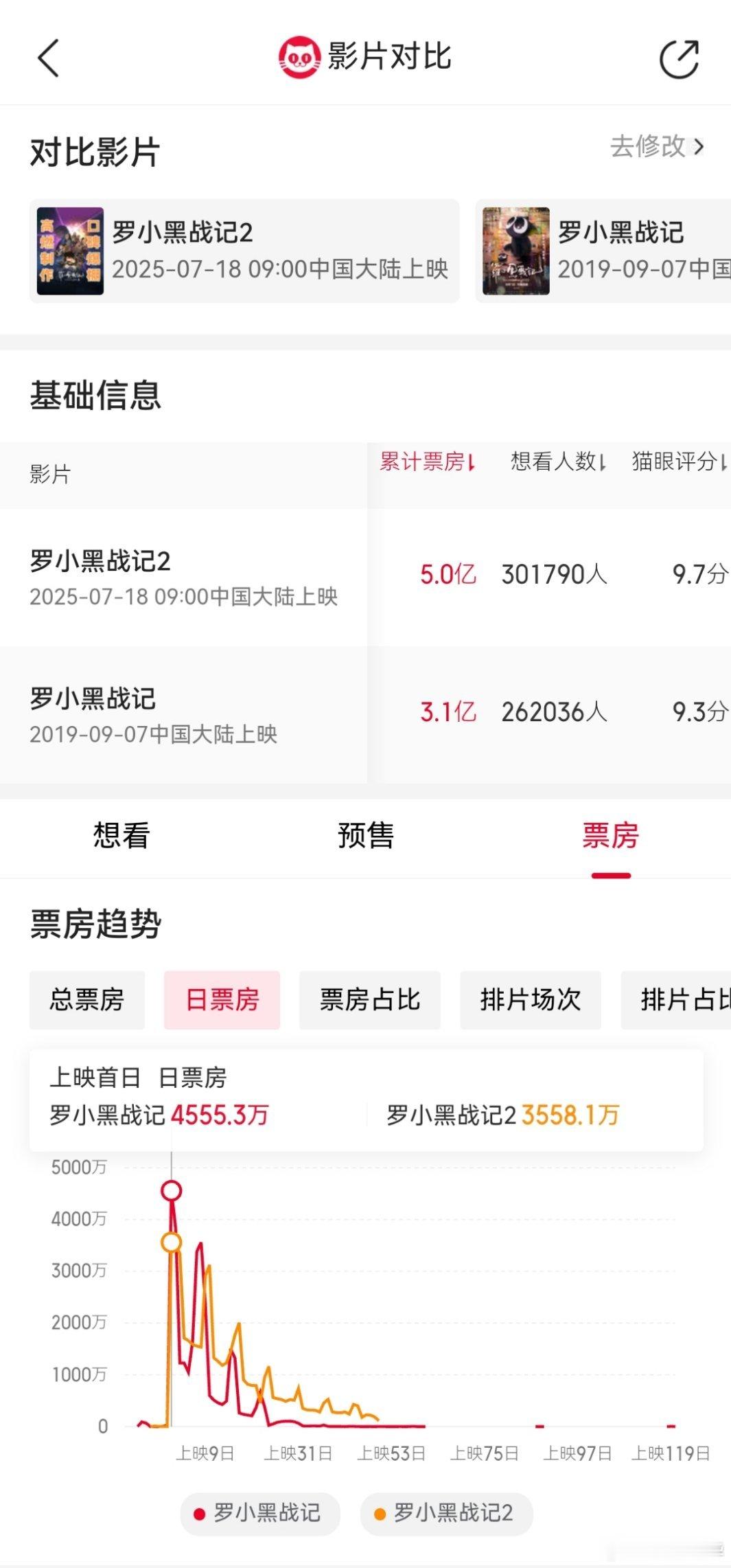Select the 票房 tab
731x1568 pixels.
click(x=610, y=836)
